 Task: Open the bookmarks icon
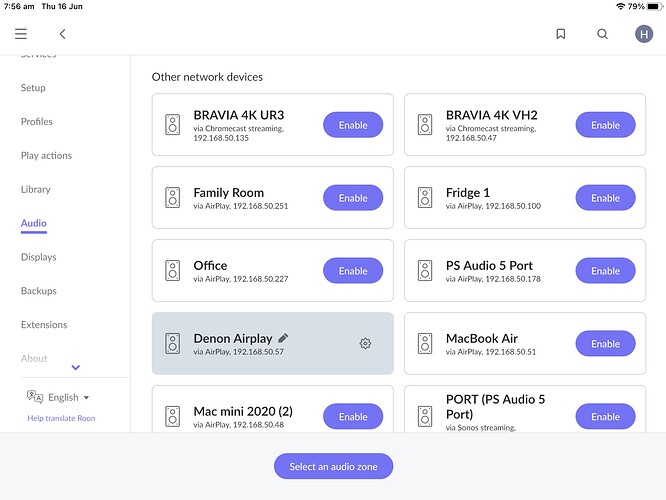click(x=561, y=34)
